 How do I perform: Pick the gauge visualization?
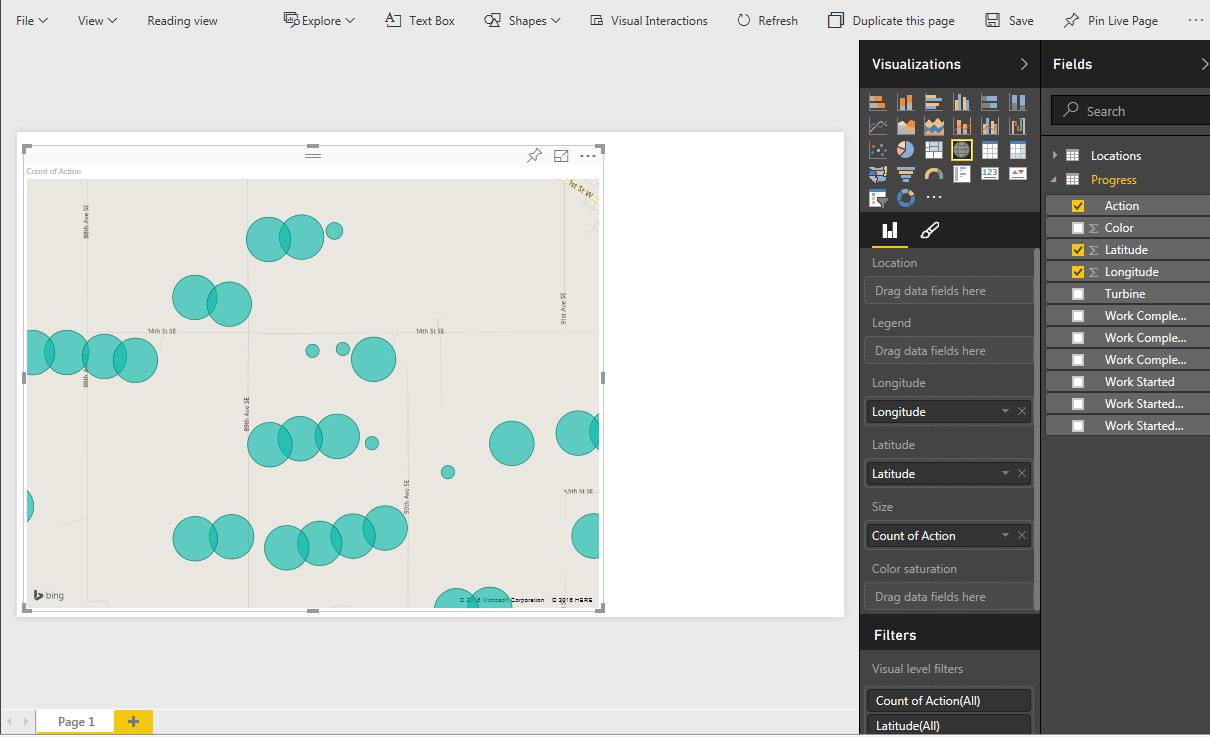[933, 174]
